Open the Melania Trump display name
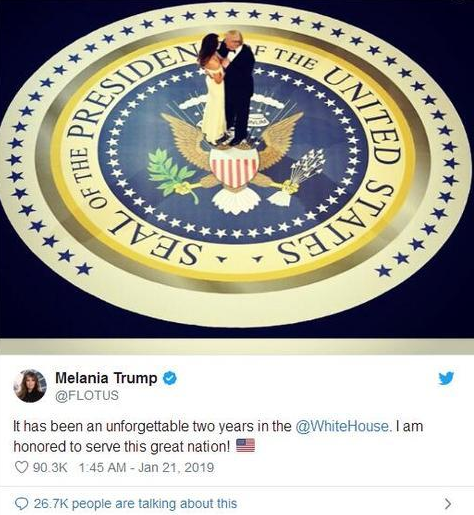This screenshot has width=474, height=515. point(106,378)
